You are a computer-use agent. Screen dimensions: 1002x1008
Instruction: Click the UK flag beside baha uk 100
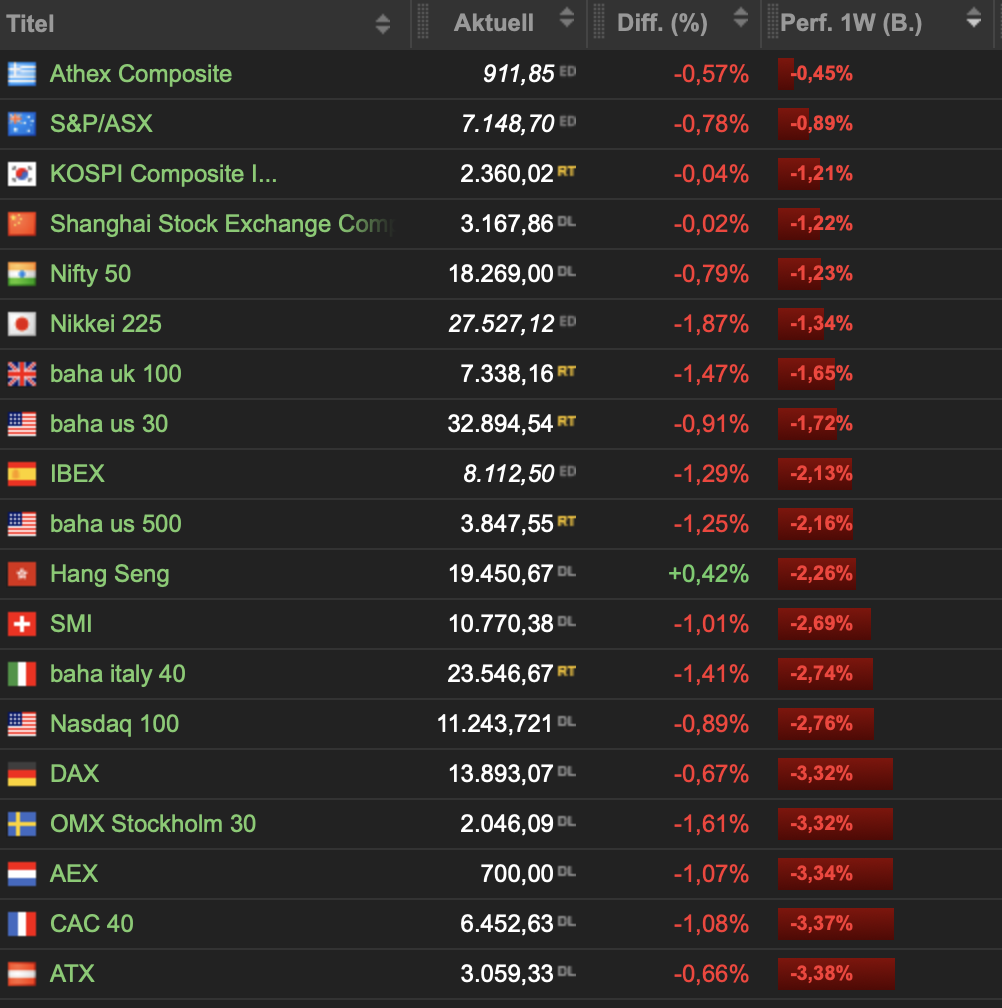(22, 374)
